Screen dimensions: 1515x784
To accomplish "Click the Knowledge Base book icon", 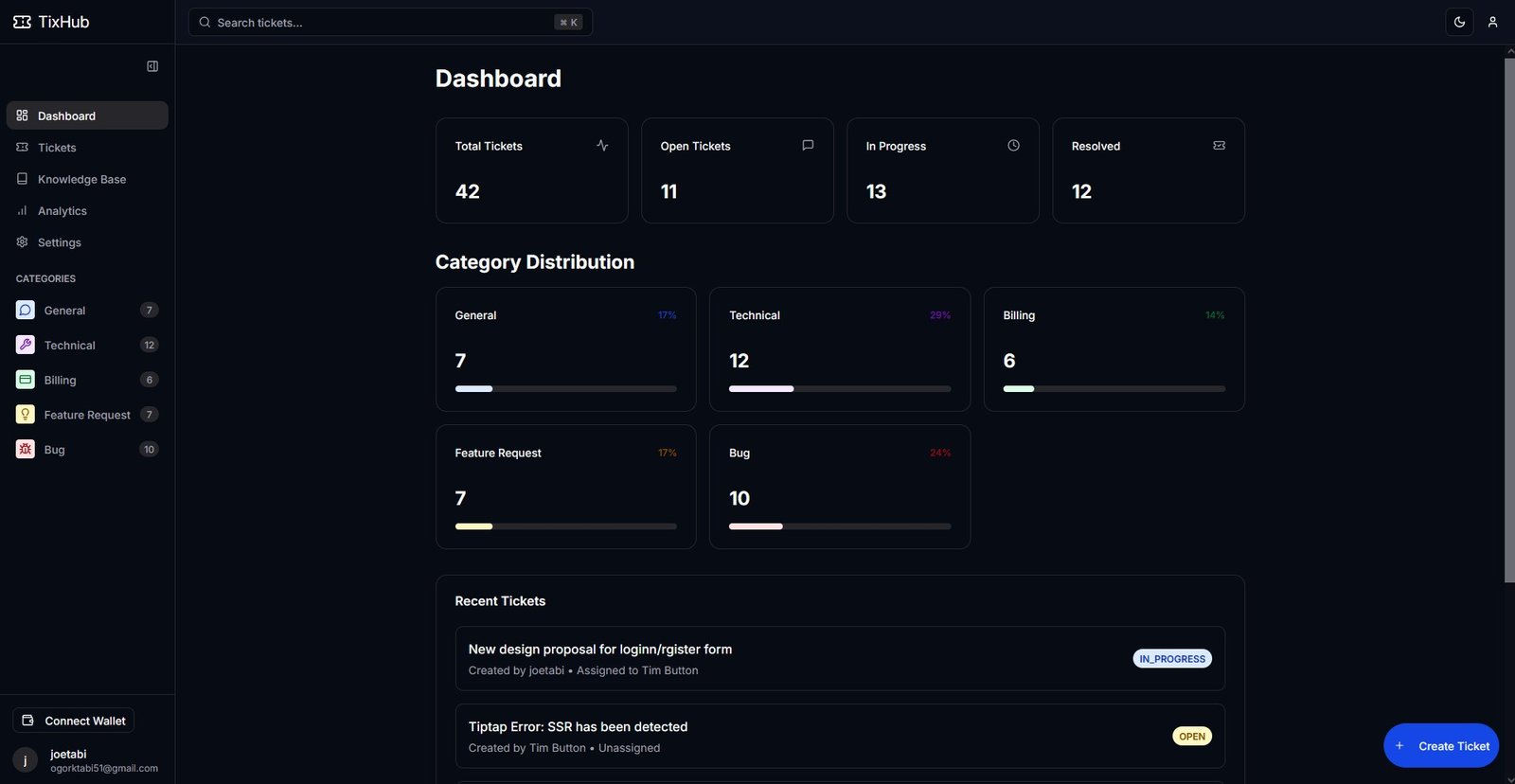I will pyautogui.click(x=22, y=179).
